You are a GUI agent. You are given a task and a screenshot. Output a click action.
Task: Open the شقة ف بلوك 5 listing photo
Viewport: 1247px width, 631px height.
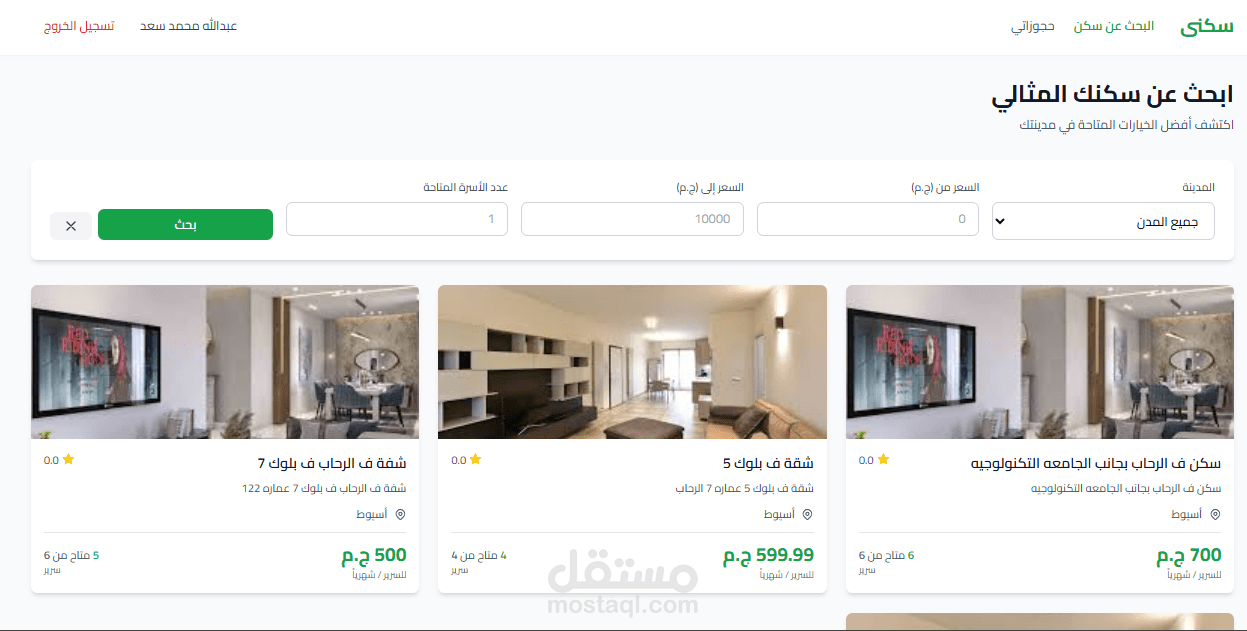point(632,362)
